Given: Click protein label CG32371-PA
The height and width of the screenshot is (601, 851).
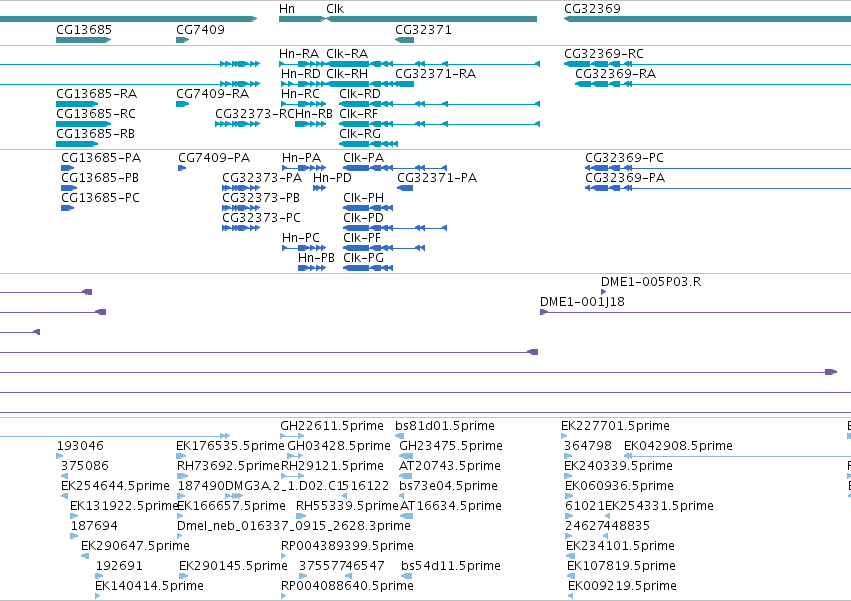Looking at the screenshot, I should click(x=437, y=178).
